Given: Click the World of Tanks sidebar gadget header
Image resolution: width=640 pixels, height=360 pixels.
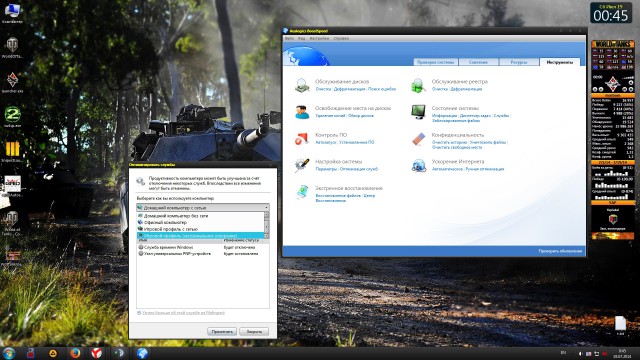Looking at the screenshot, I should coord(613,44).
